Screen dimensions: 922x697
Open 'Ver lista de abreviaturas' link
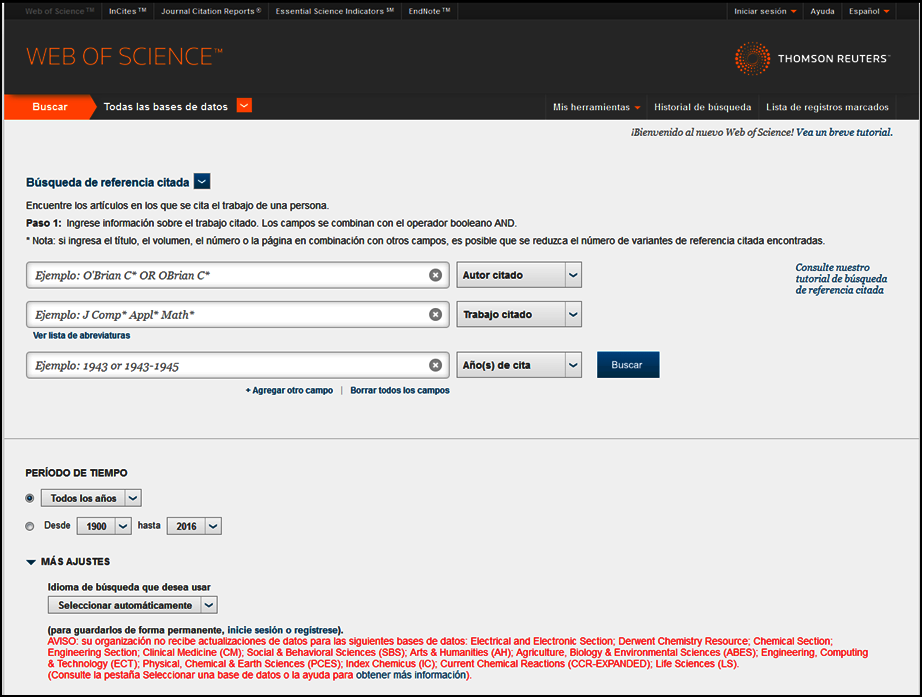coord(82,335)
